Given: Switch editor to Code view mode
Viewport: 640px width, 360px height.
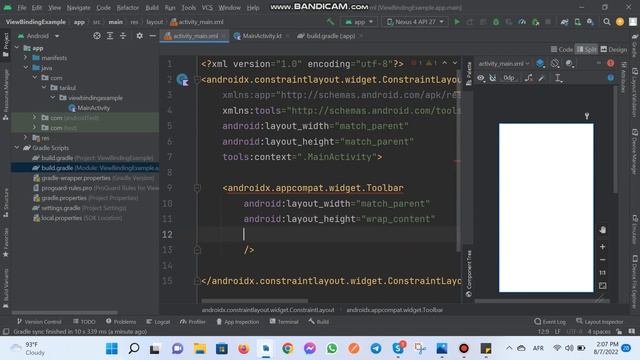Looking at the screenshot, I should (562, 49).
